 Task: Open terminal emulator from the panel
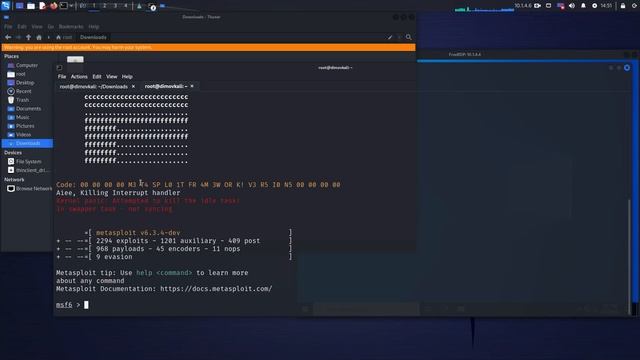point(64,6)
